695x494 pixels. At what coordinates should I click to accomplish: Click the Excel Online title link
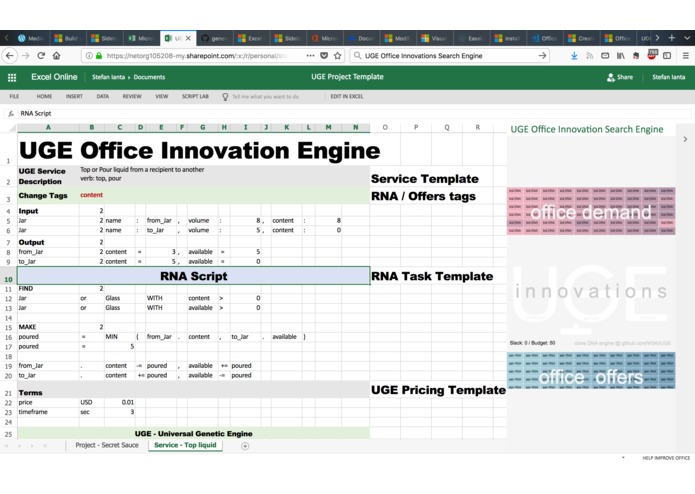[x=54, y=77]
